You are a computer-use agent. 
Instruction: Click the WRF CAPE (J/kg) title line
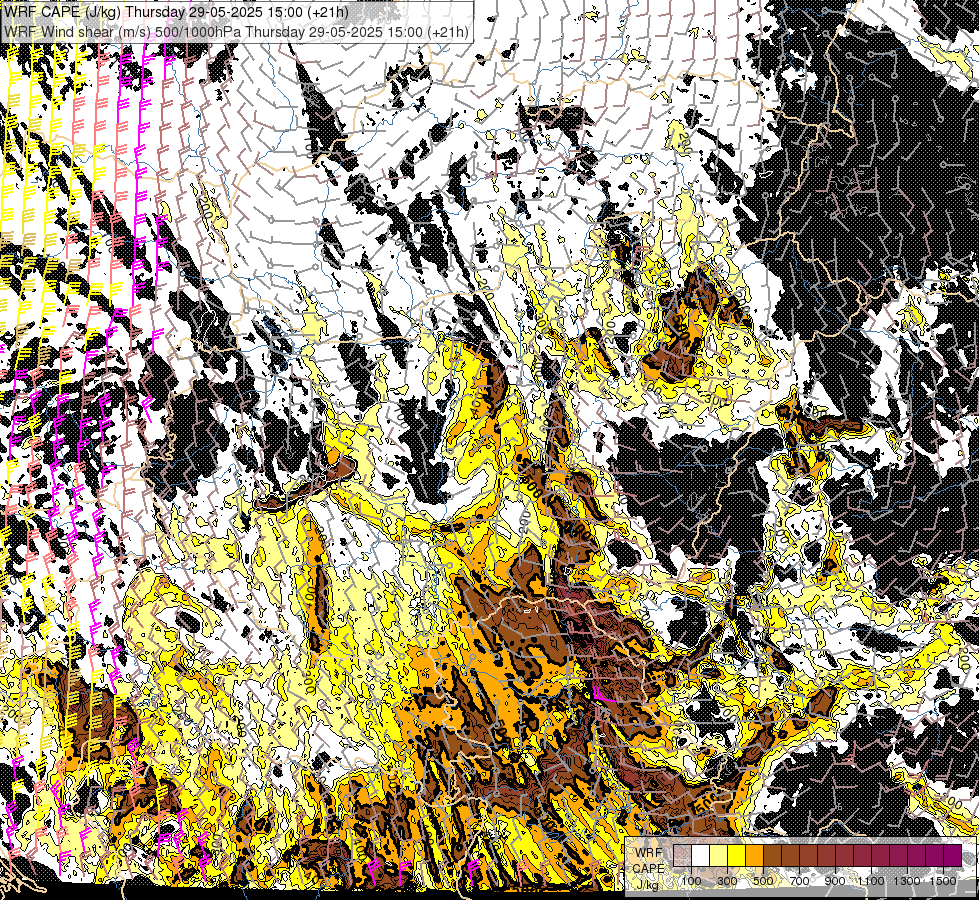click(177, 12)
